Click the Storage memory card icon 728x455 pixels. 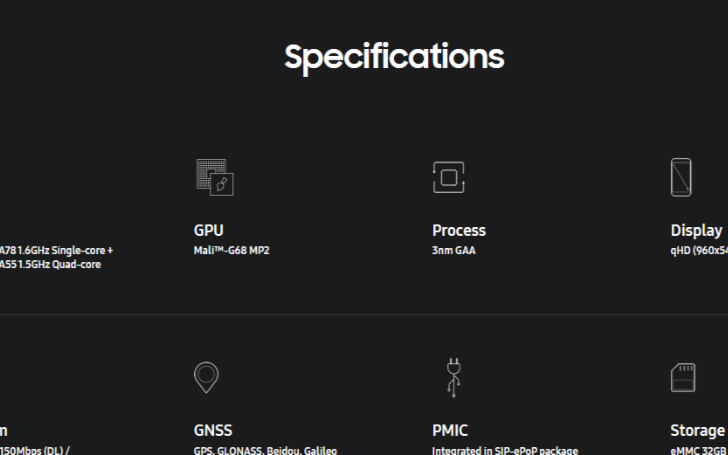click(683, 377)
